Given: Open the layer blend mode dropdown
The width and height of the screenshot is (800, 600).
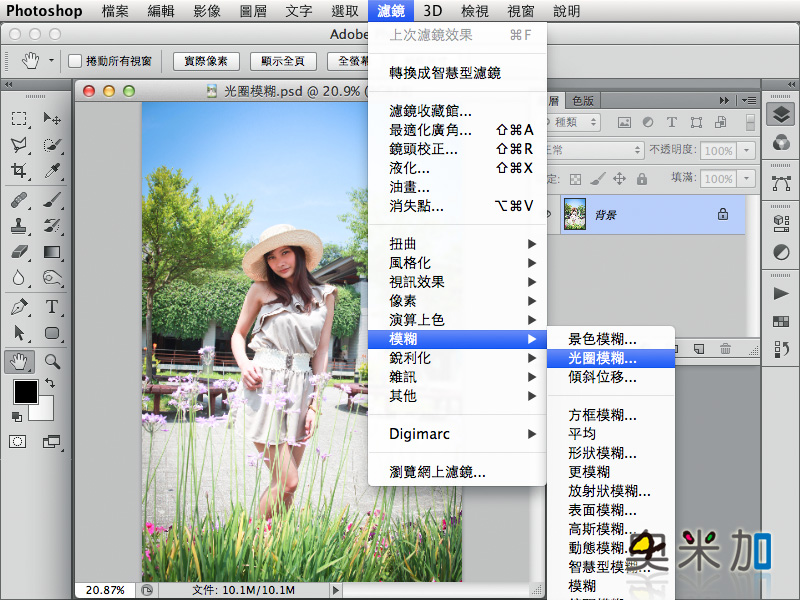Looking at the screenshot, I should pyautogui.click(x=595, y=150).
